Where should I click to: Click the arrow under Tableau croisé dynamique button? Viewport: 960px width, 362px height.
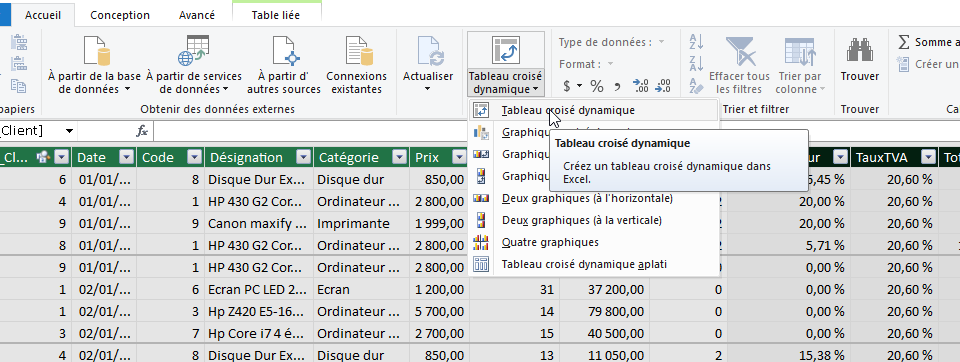coord(535,90)
